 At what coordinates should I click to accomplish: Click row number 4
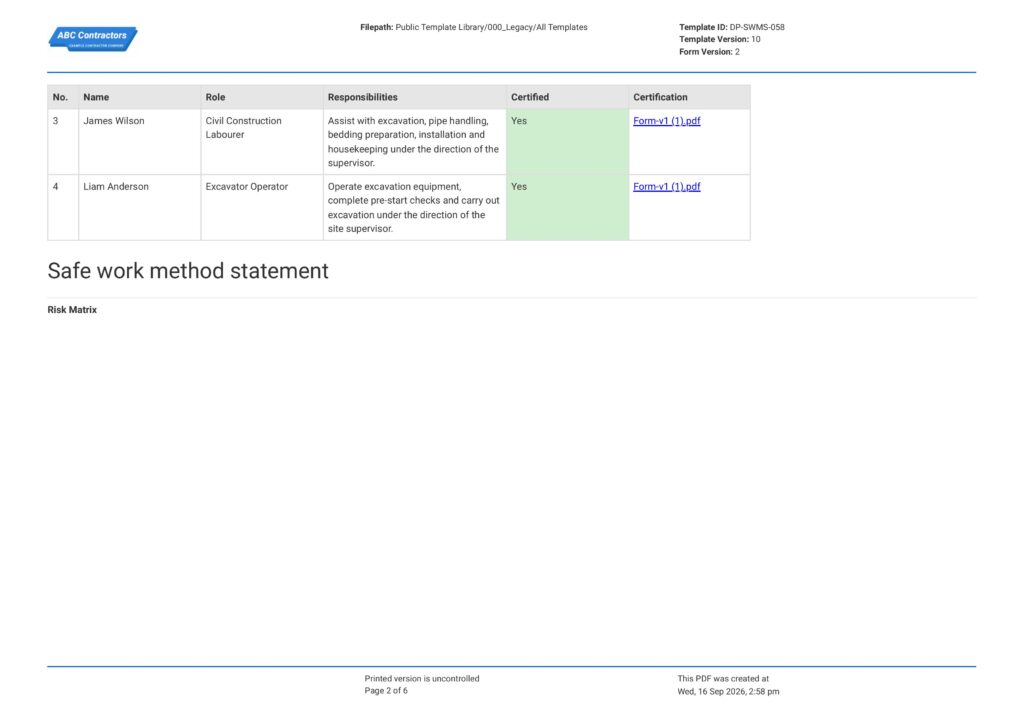56,187
